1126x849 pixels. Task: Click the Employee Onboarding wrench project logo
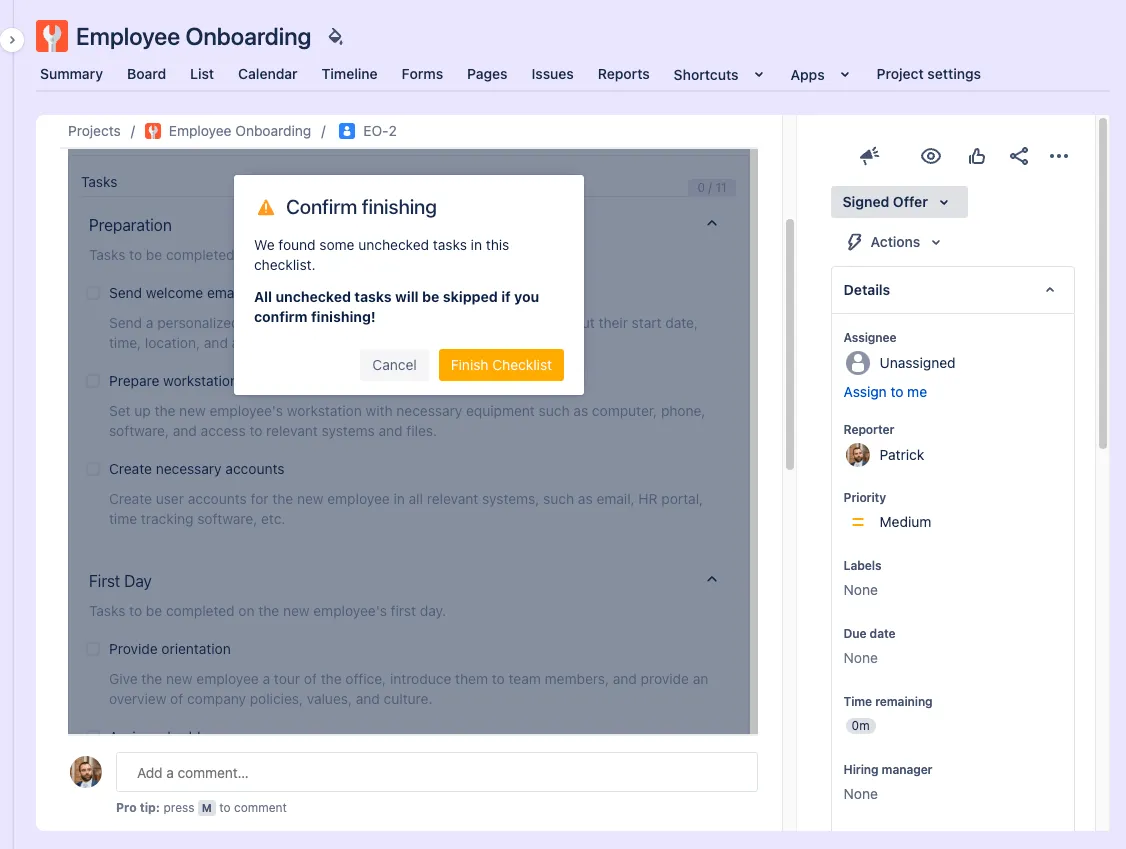click(x=52, y=37)
